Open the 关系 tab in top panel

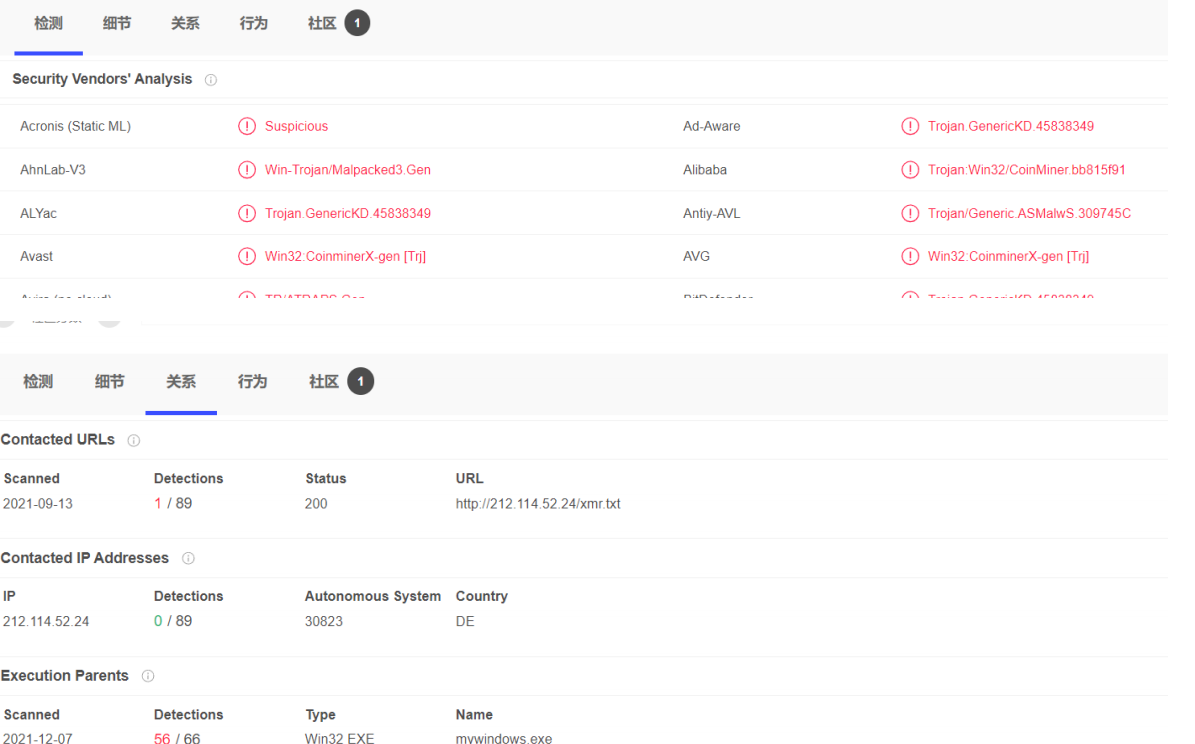coord(185,24)
